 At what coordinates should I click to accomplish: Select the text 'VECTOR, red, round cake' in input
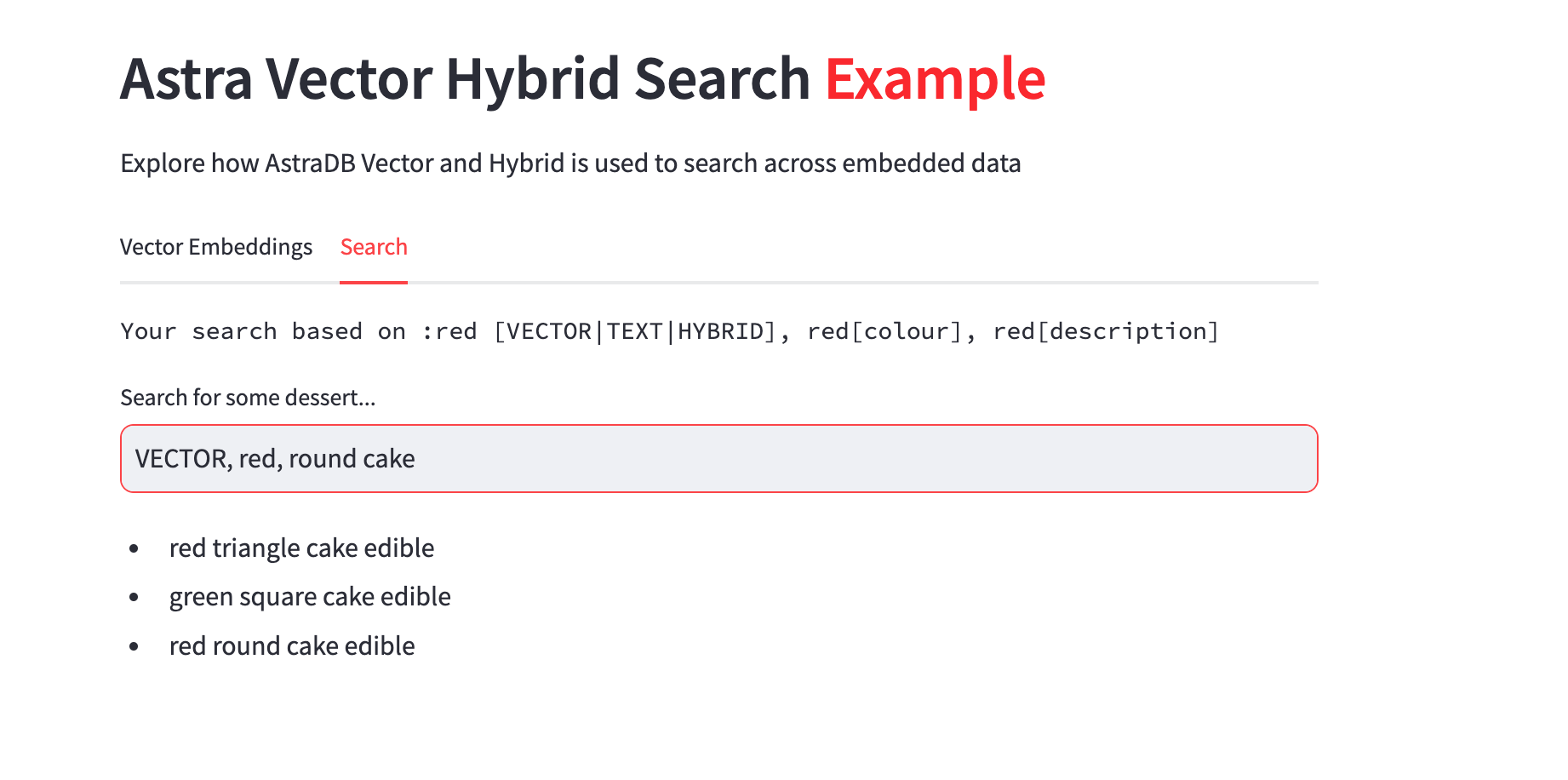pos(274,458)
